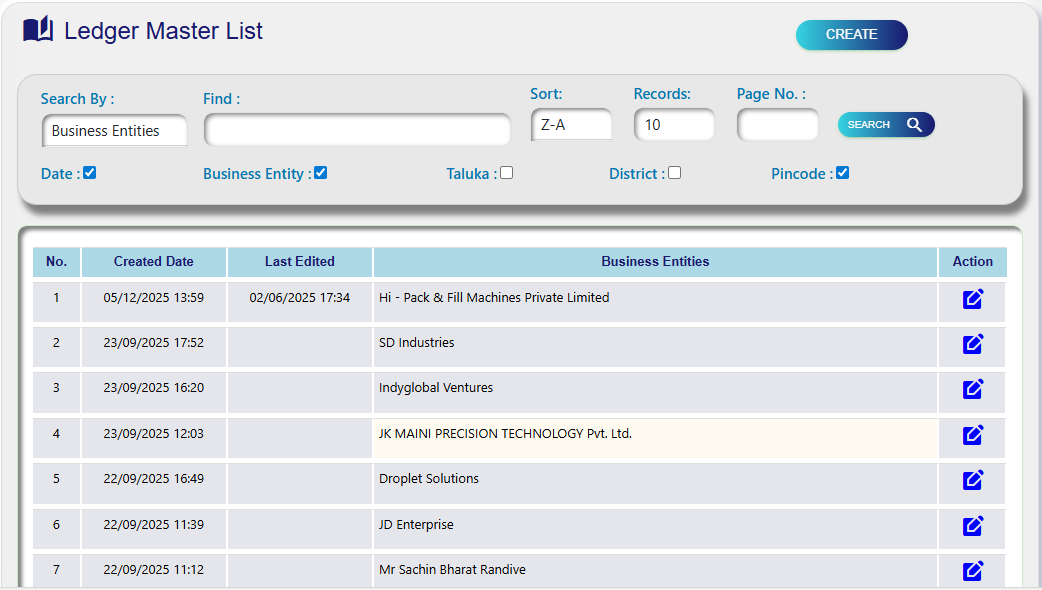Edit the Hi - Pack & Fill Machines entry
Screen dimensions: 1042x590
[x=972, y=299]
